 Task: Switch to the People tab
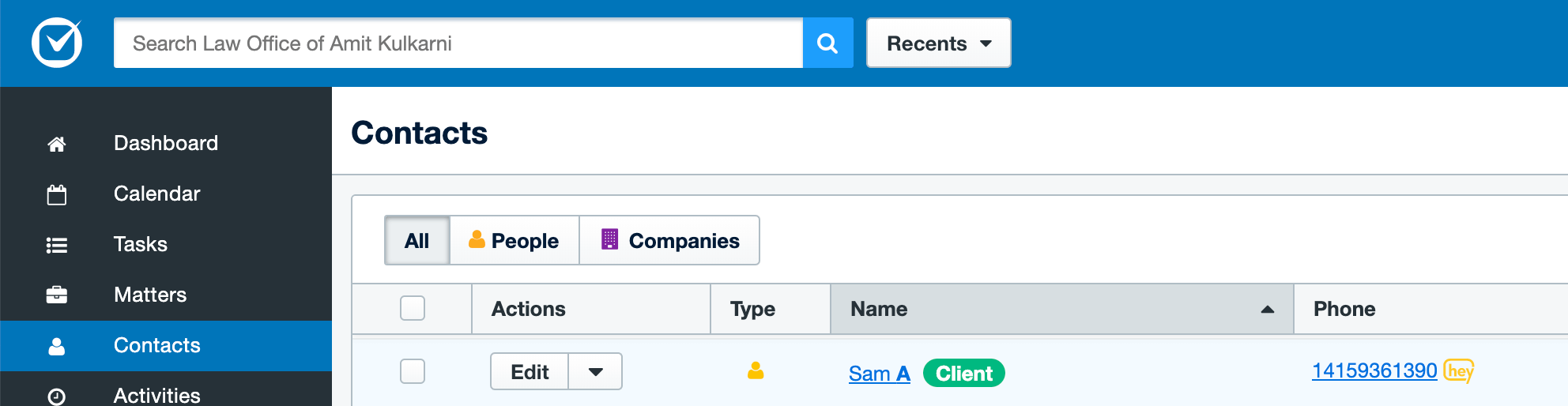click(514, 240)
